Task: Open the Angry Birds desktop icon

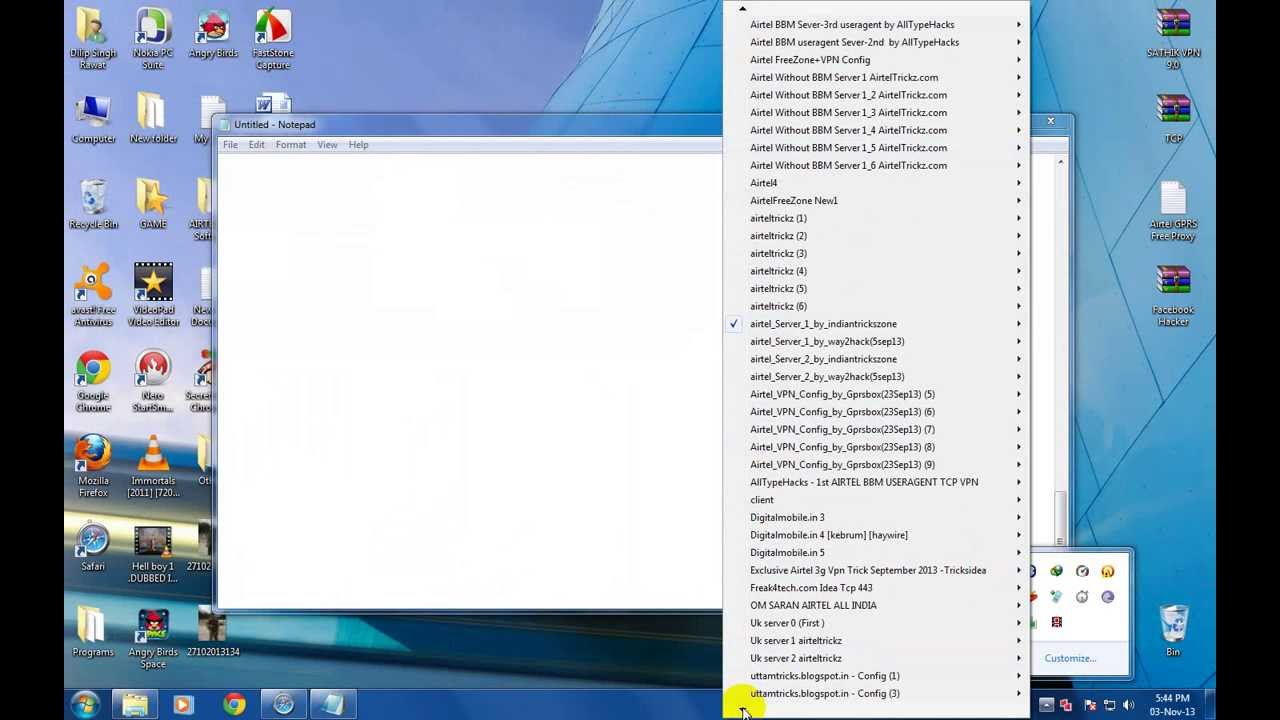Action: pyautogui.click(x=213, y=34)
